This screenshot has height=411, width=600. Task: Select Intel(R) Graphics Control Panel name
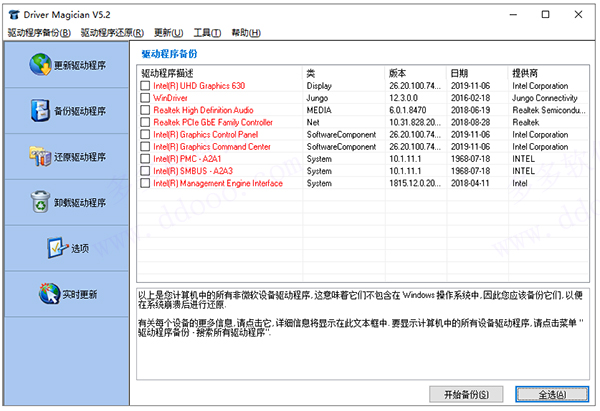click(x=205, y=134)
